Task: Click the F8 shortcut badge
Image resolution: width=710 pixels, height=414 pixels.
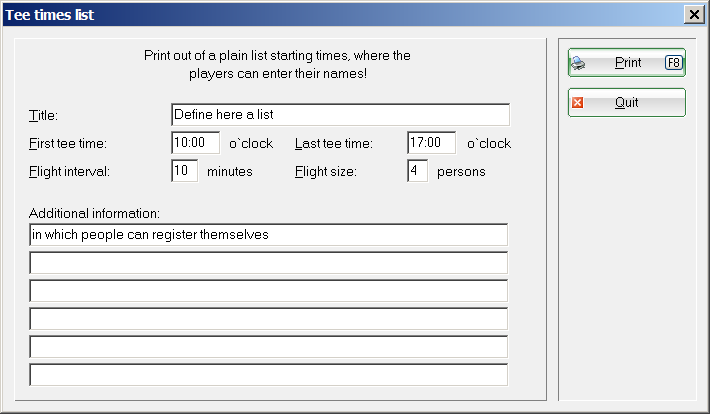Action: [673, 63]
